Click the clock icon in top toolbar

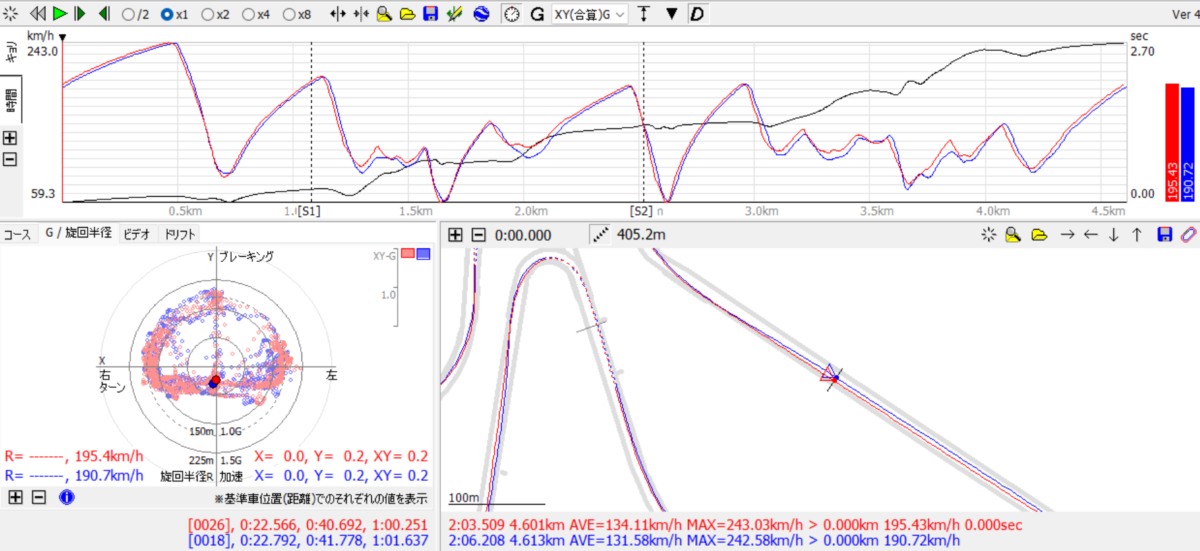tap(511, 15)
